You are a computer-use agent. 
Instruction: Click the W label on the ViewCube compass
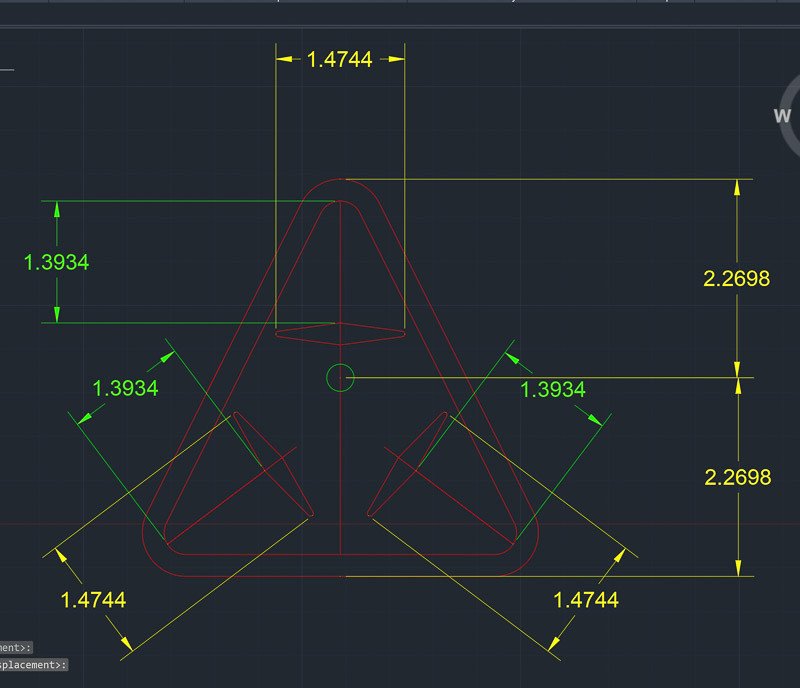(x=782, y=115)
